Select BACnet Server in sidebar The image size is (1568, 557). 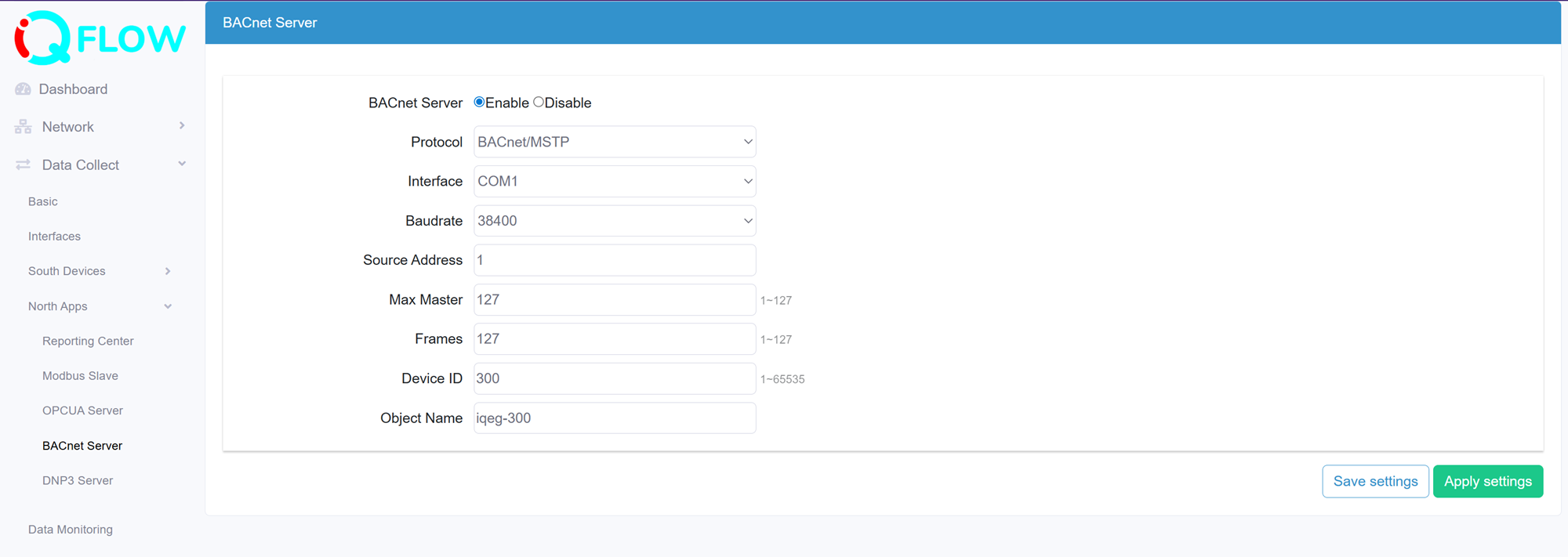pos(82,446)
